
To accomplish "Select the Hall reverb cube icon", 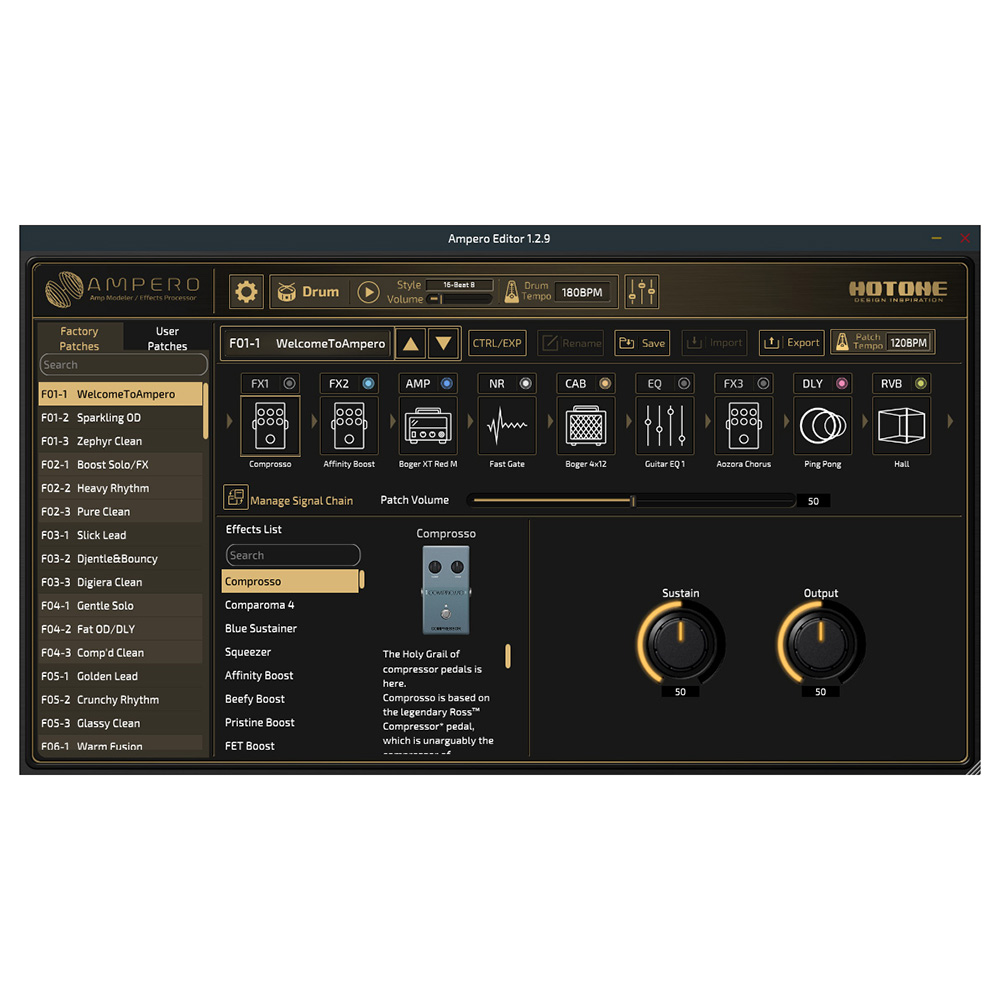I will pos(901,426).
